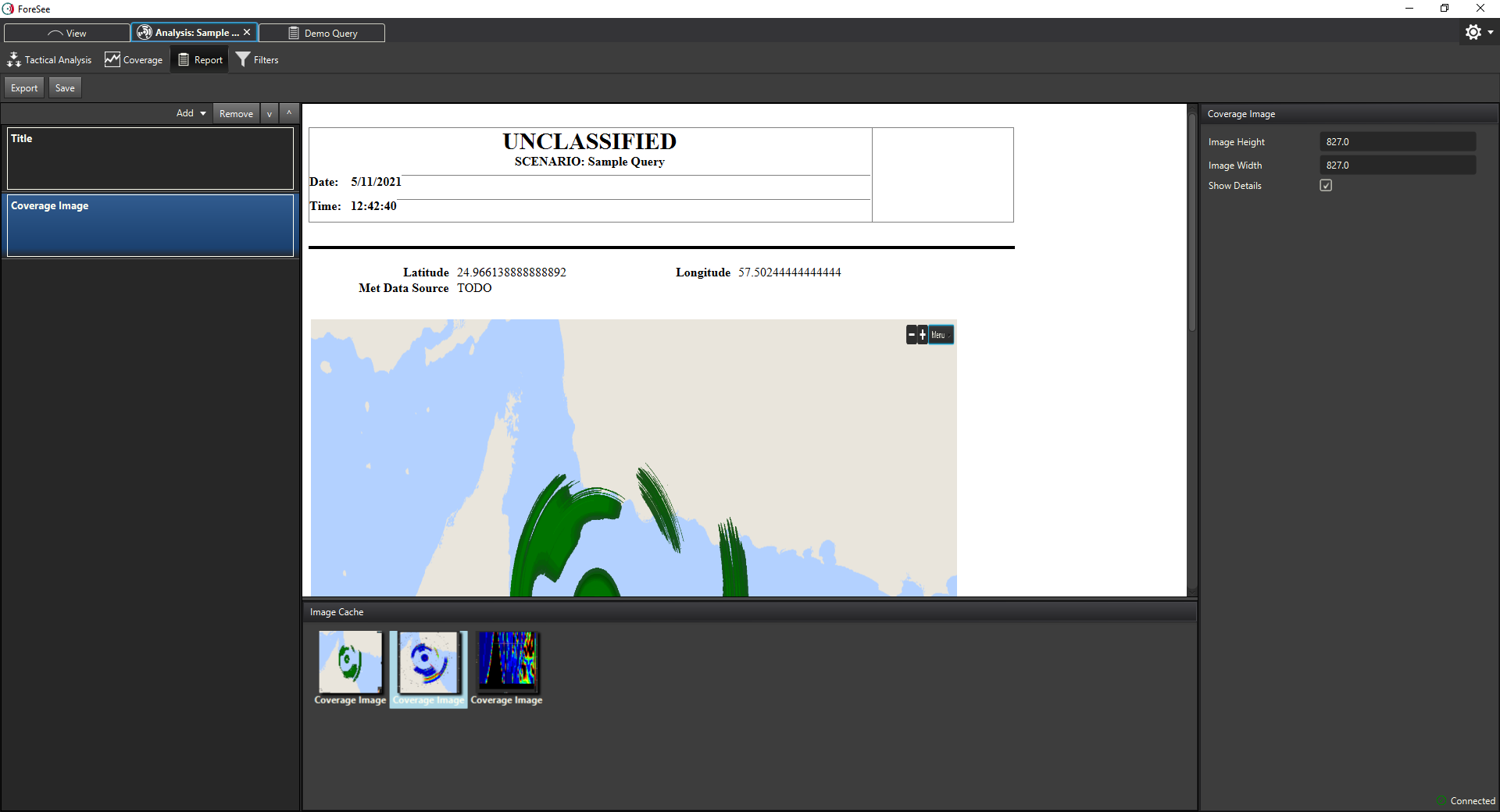This screenshot has height=812, width=1500.
Task: Click the Export button
Action: coord(24,88)
